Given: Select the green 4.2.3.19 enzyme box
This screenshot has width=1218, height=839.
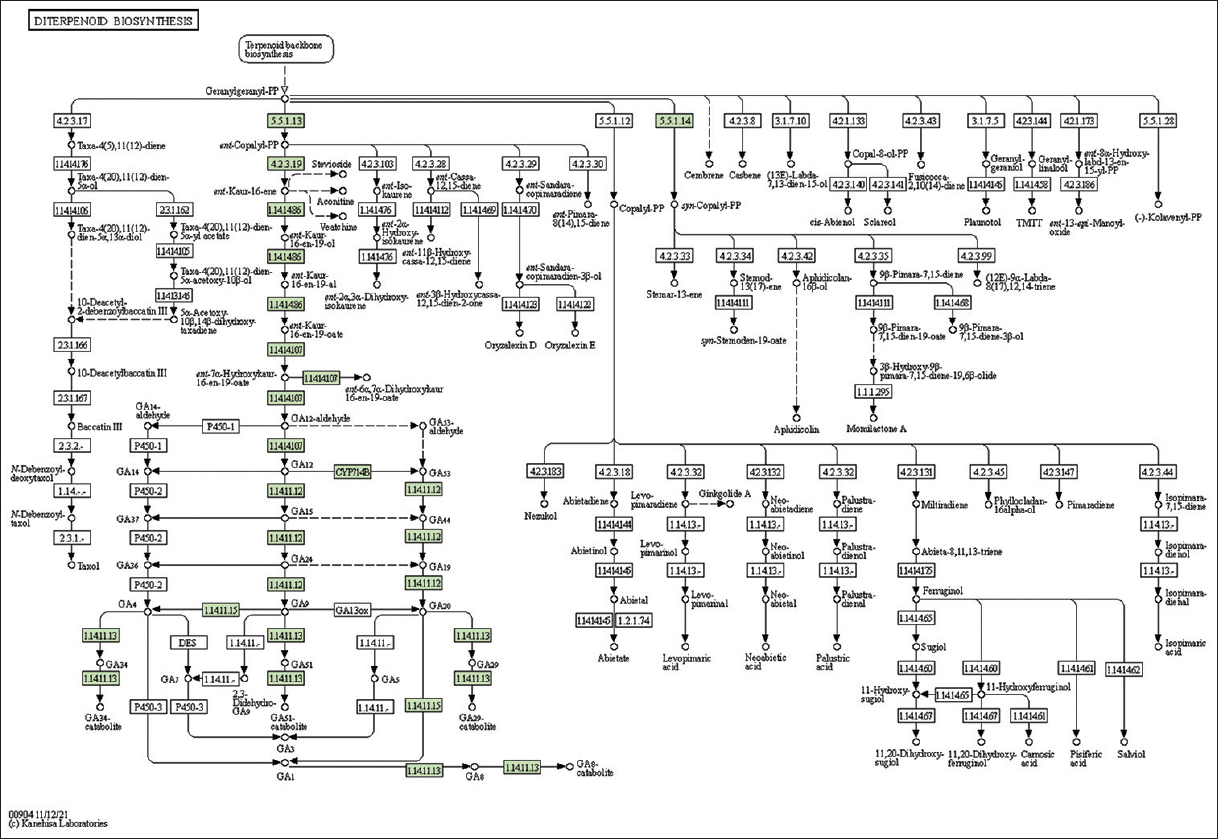Looking at the screenshot, I should pyautogui.click(x=285, y=164).
